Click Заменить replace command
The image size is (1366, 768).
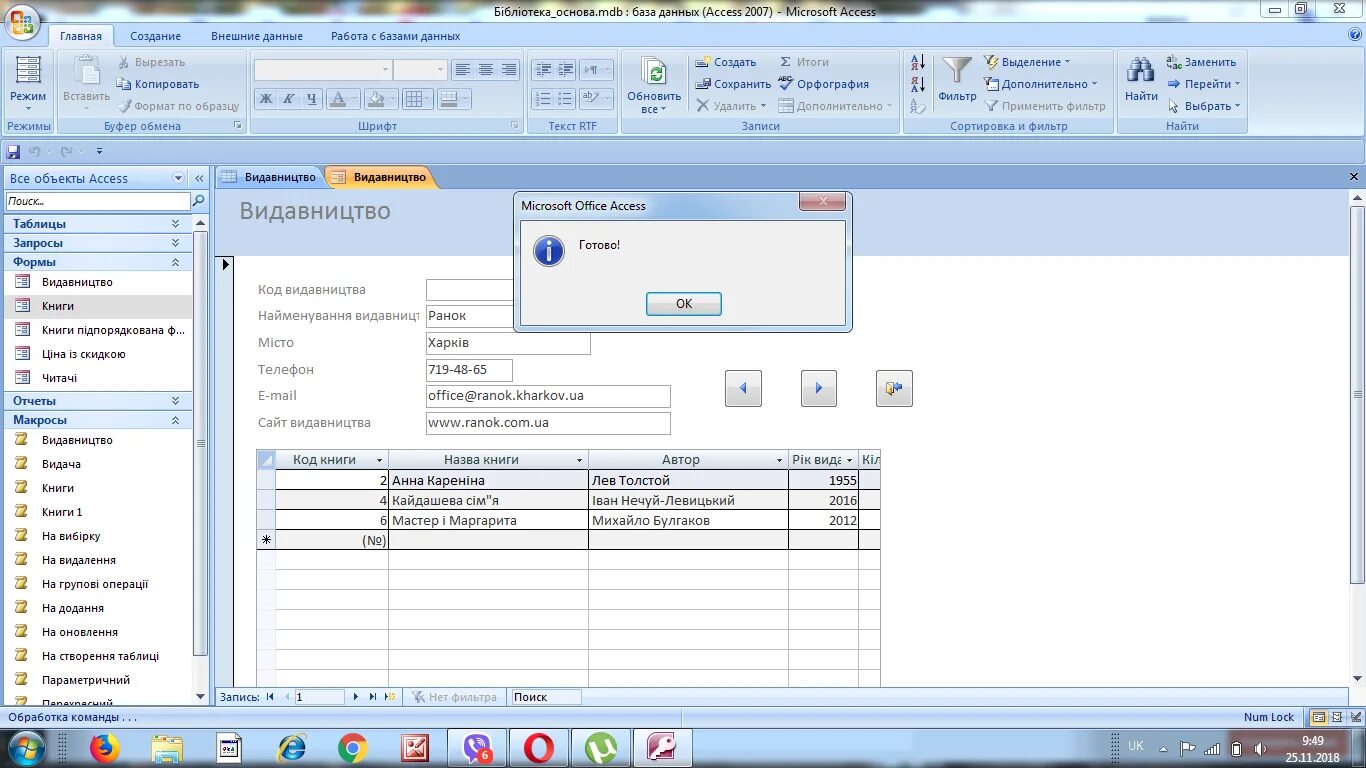1201,62
